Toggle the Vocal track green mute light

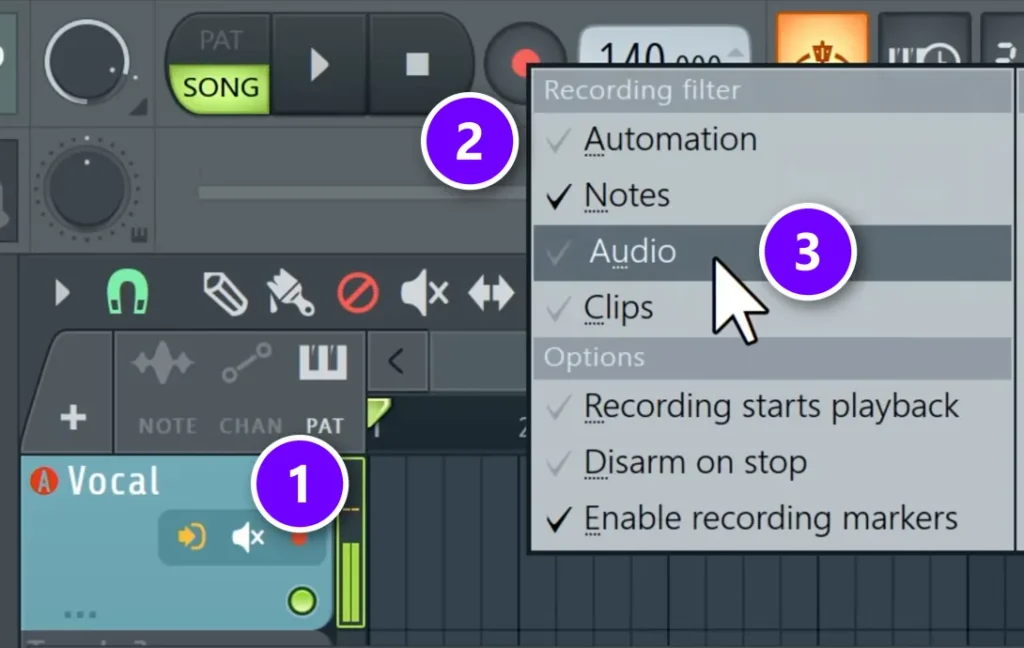pos(302,600)
